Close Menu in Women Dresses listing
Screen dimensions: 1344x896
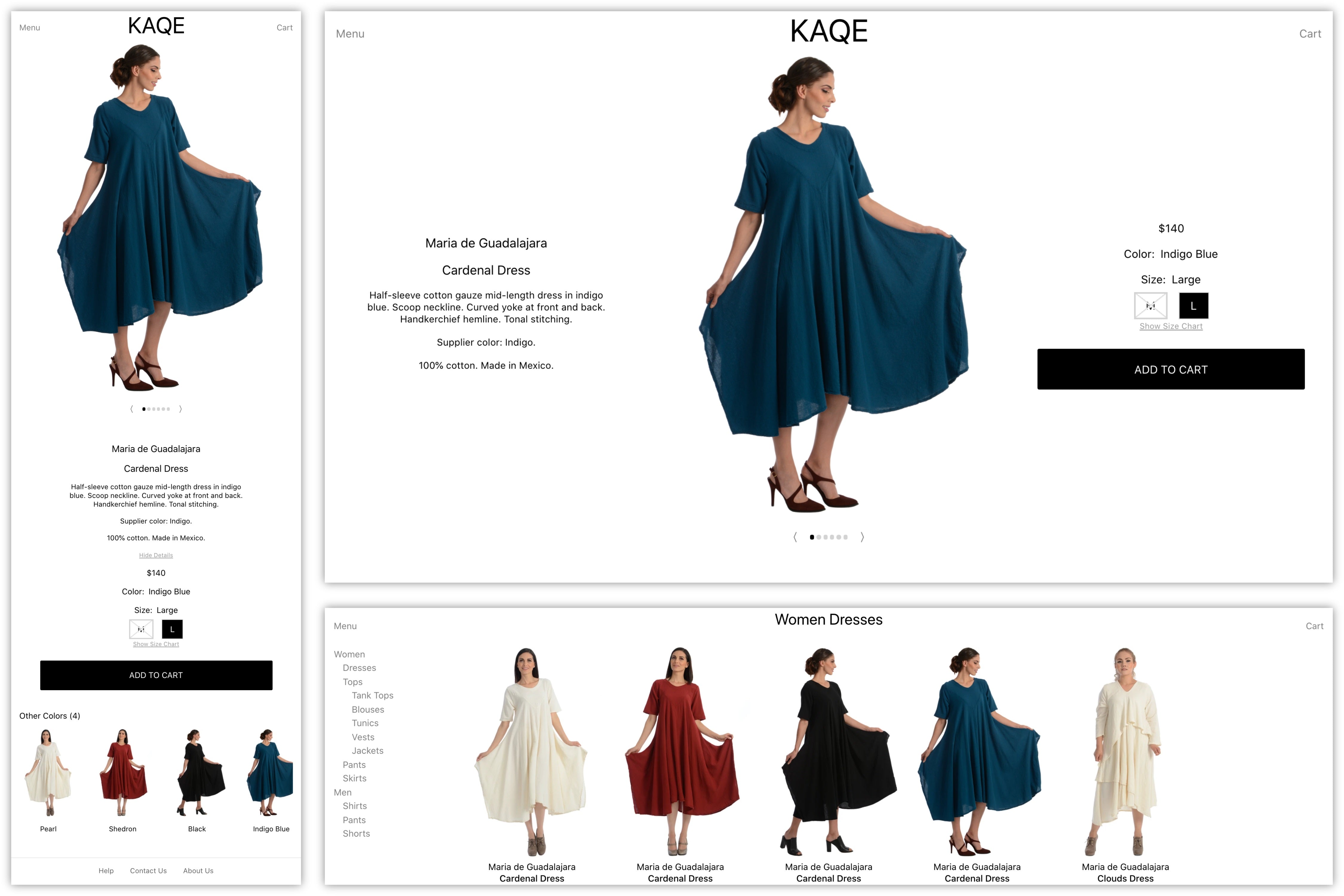345,626
